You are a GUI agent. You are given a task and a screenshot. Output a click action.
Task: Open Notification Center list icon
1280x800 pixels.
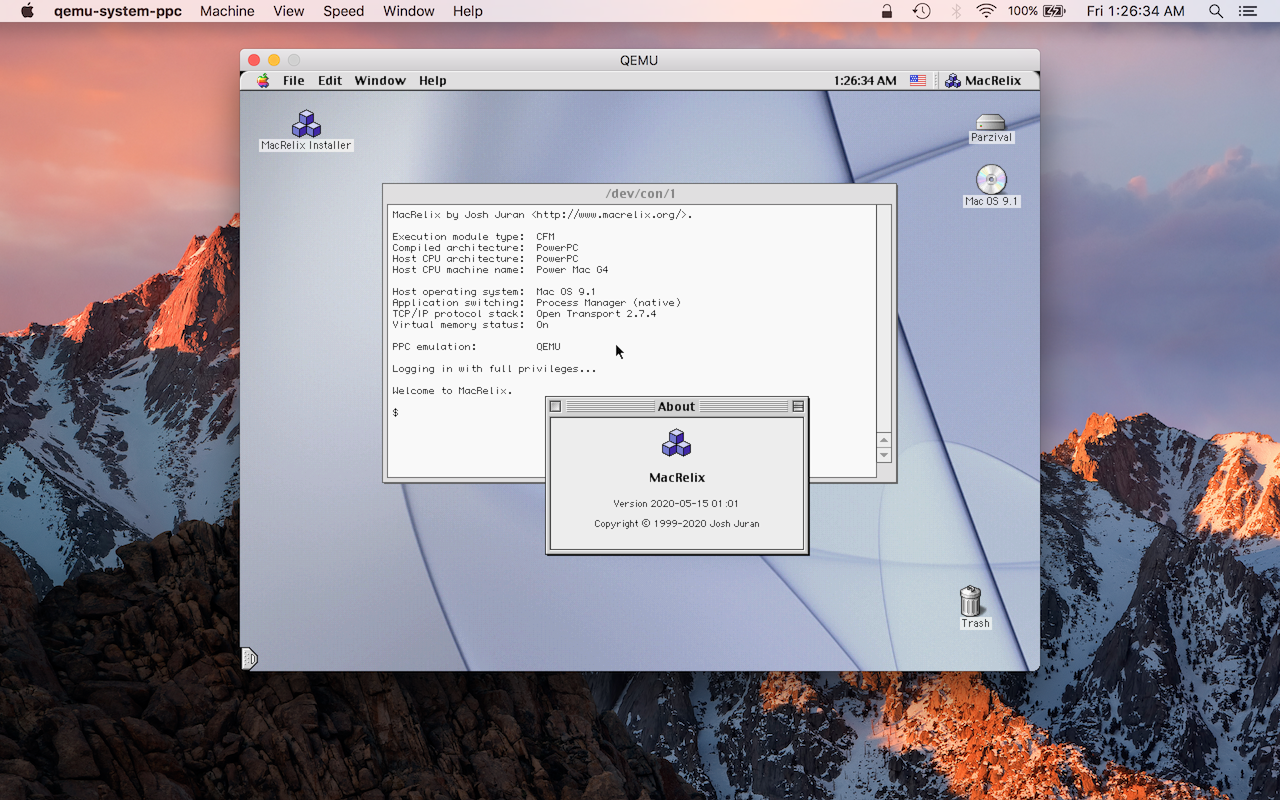1247,11
